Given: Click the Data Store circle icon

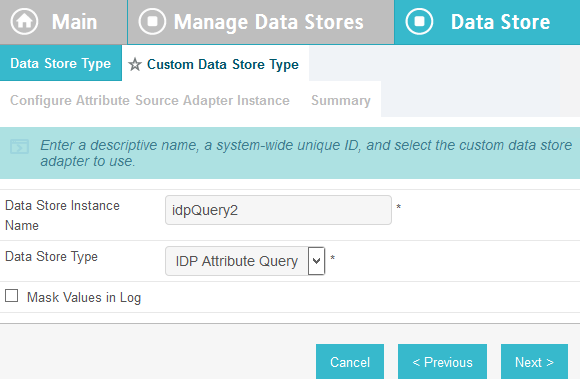Looking at the screenshot, I should (x=419, y=21).
